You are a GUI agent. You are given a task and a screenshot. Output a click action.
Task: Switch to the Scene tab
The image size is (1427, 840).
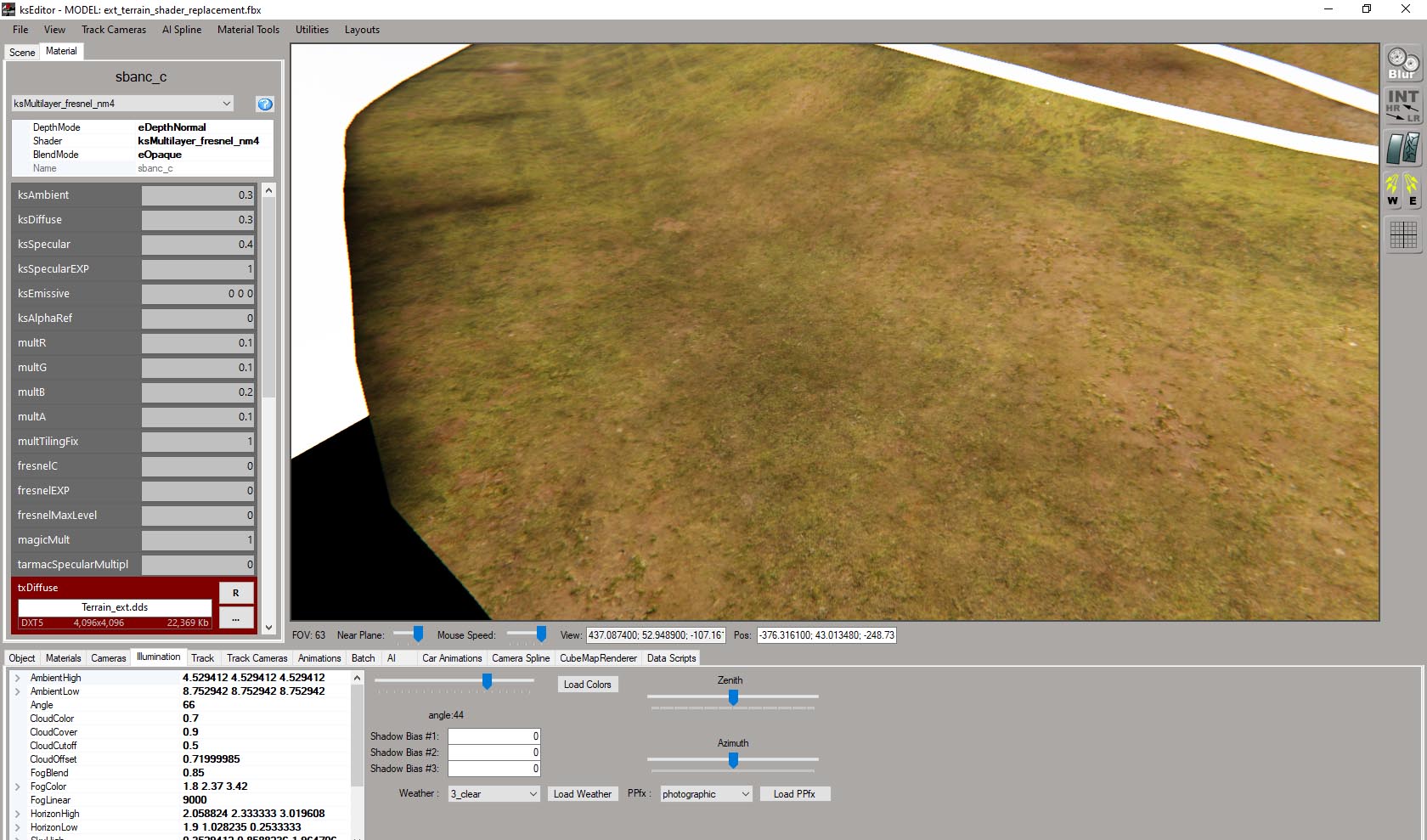pyautogui.click(x=22, y=53)
